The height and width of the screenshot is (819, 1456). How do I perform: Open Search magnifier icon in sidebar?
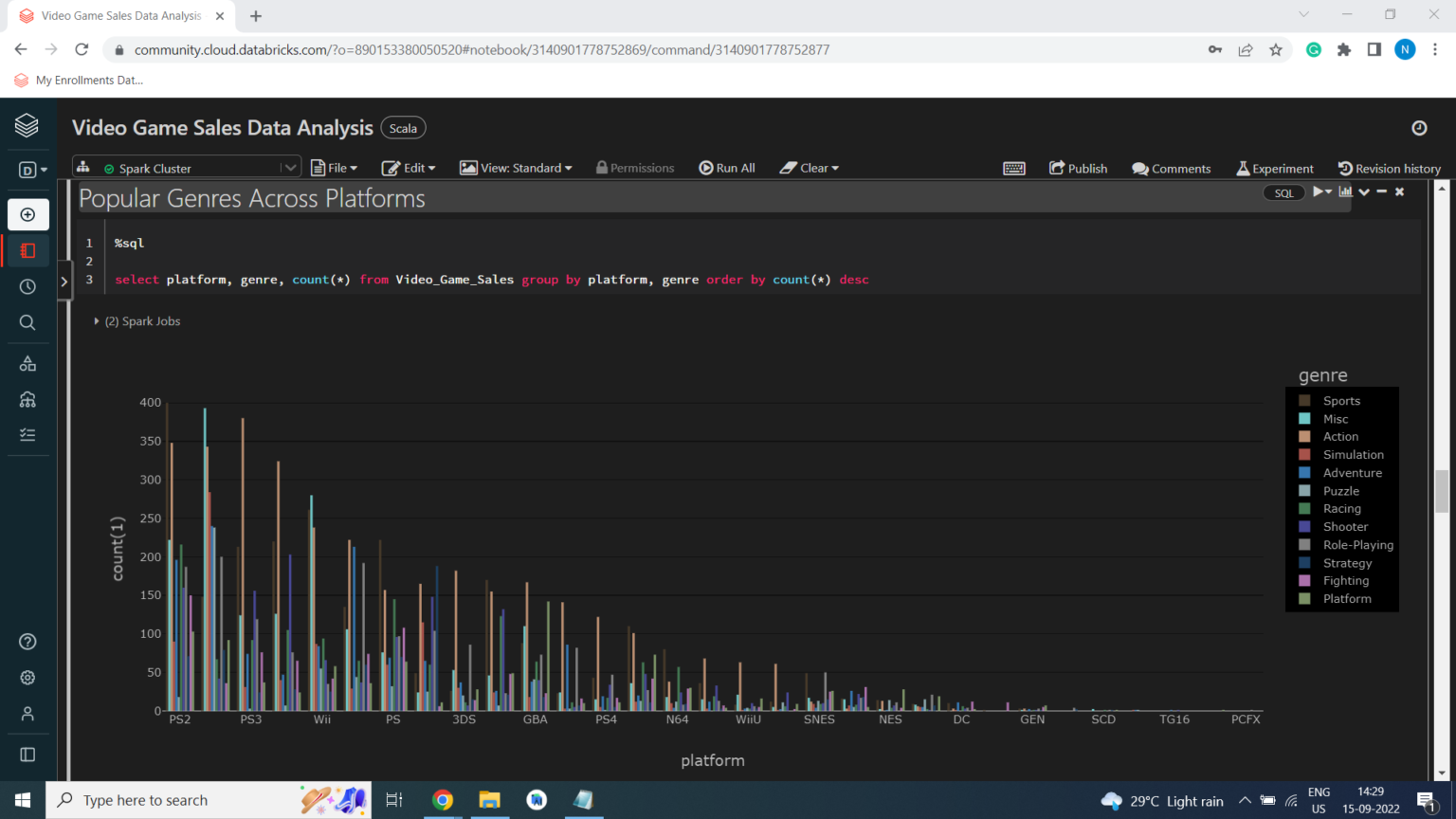(27, 322)
